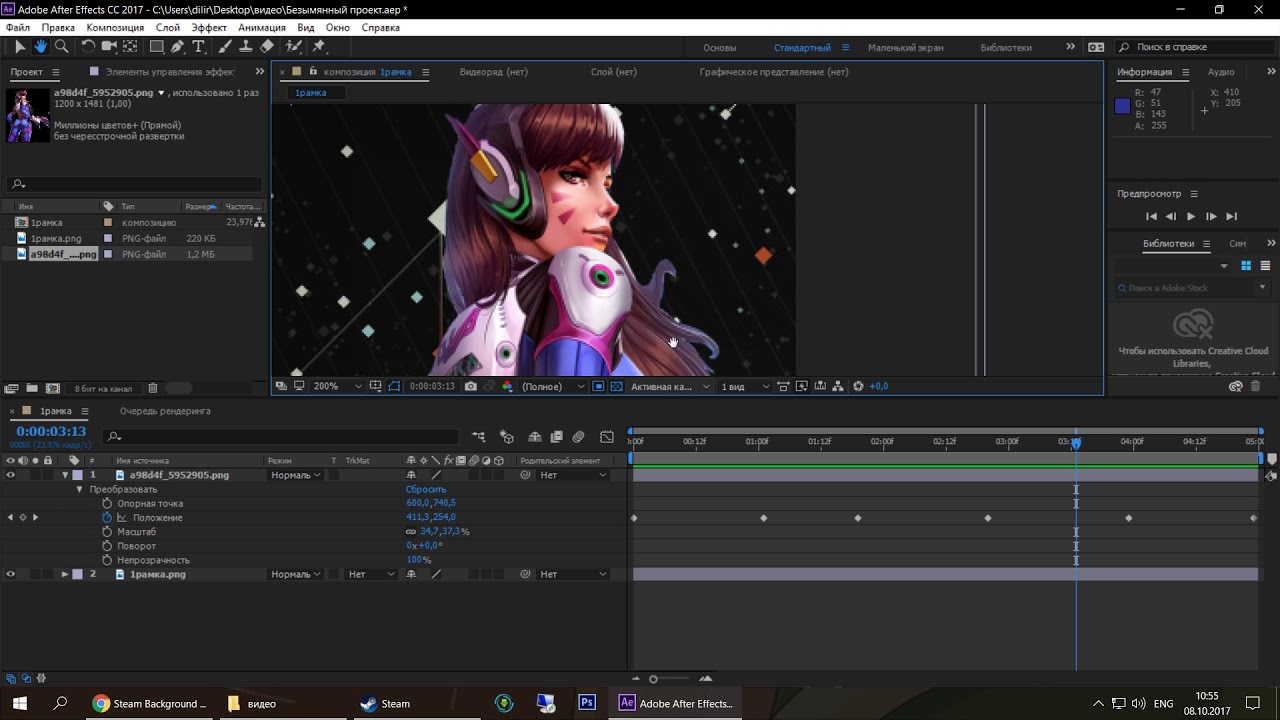
Task: Go to next Положение keyframe arrow
Action: click(x=35, y=518)
